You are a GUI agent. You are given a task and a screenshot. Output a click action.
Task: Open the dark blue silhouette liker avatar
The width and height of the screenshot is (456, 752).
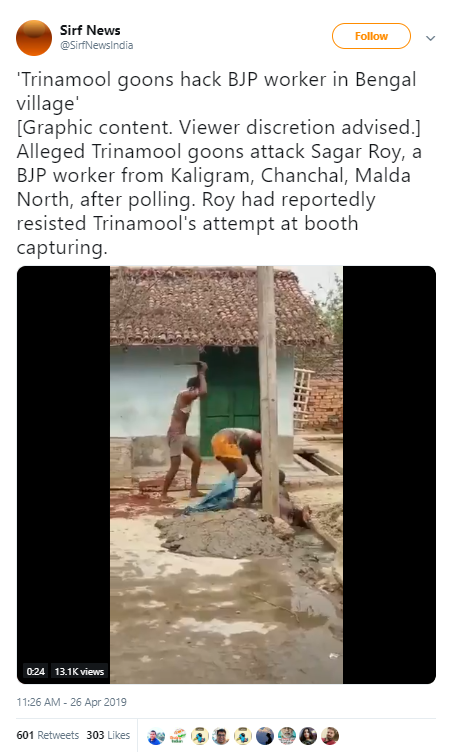(x=265, y=736)
